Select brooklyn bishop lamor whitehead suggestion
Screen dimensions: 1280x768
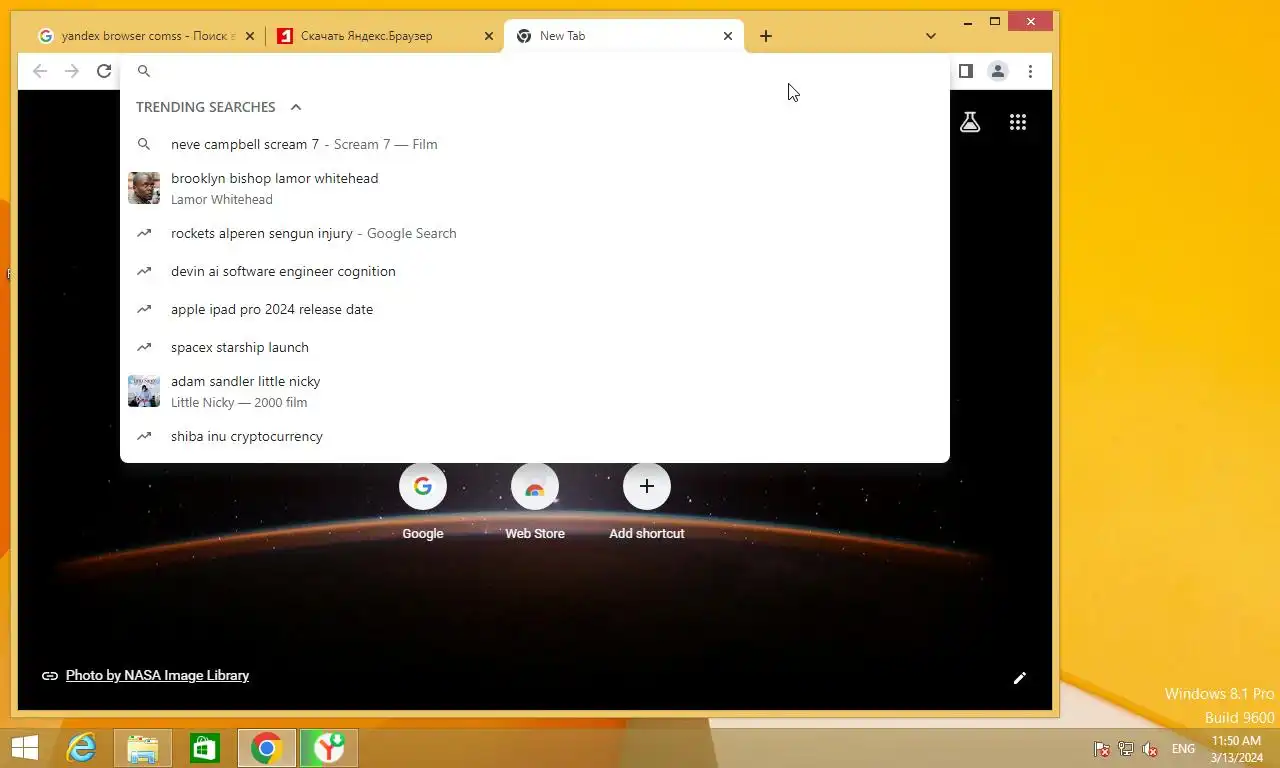[535, 188]
